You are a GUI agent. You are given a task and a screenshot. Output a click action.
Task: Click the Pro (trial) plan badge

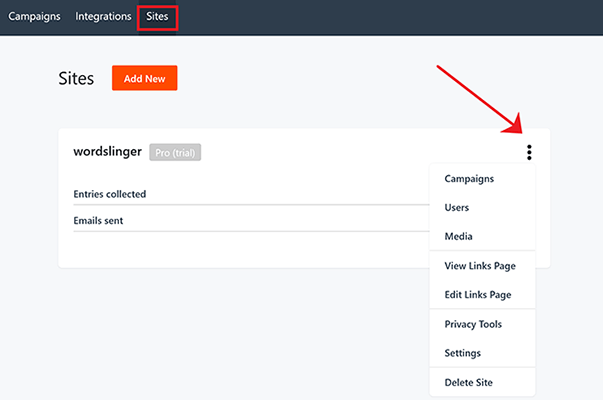click(x=175, y=152)
